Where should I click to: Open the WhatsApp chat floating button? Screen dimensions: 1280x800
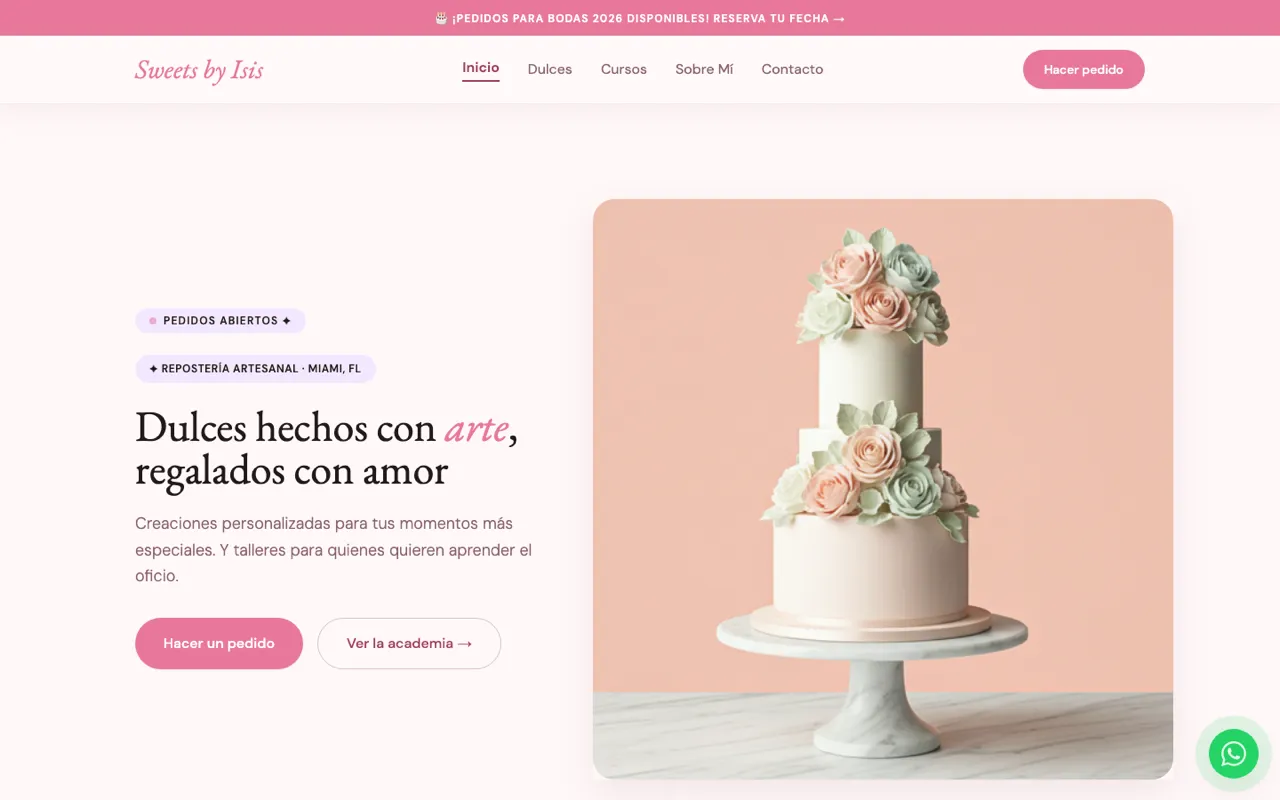(x=1233, y=753)
